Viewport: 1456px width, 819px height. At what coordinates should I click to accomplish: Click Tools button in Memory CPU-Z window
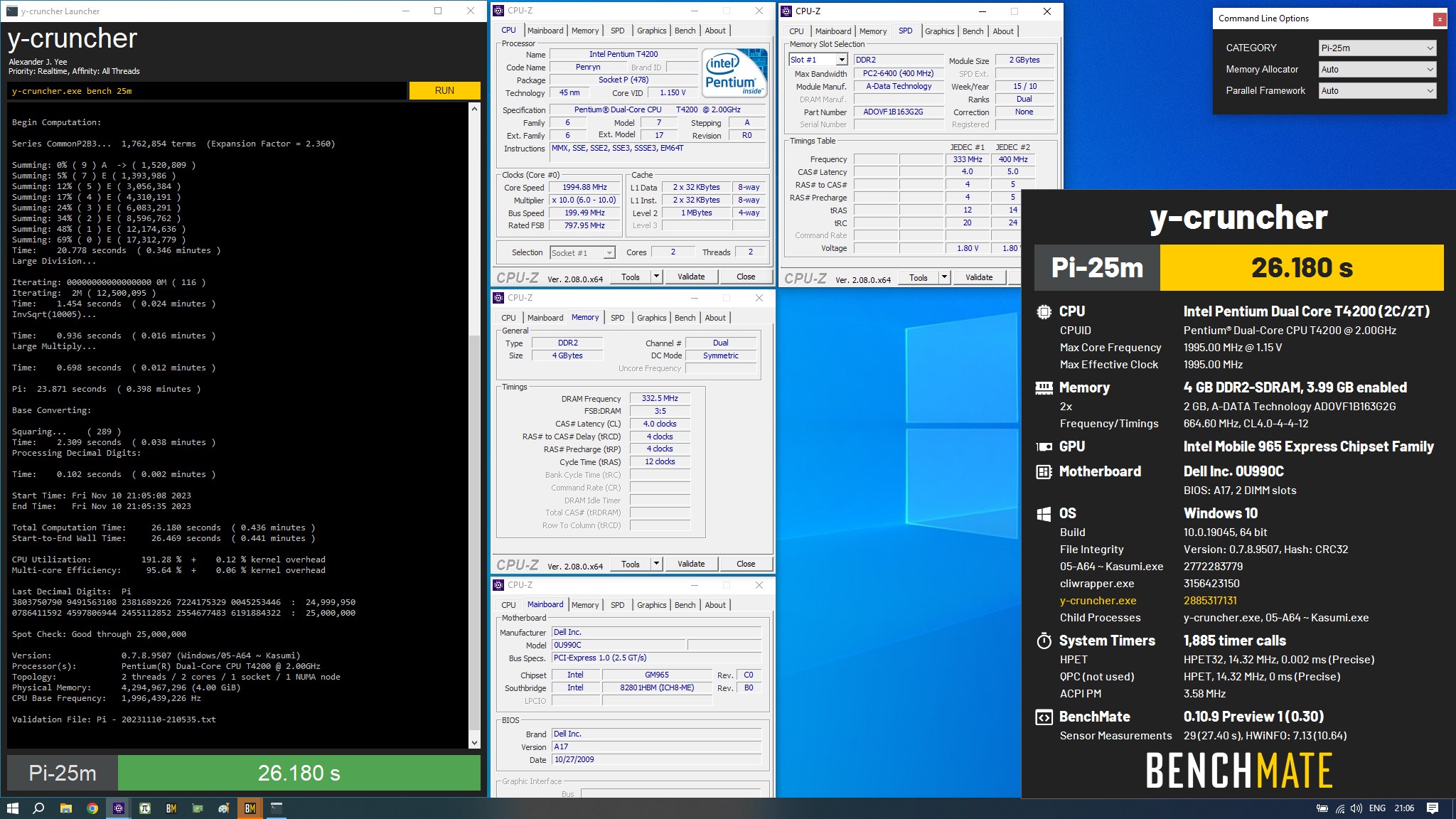[x=631, y=564]
